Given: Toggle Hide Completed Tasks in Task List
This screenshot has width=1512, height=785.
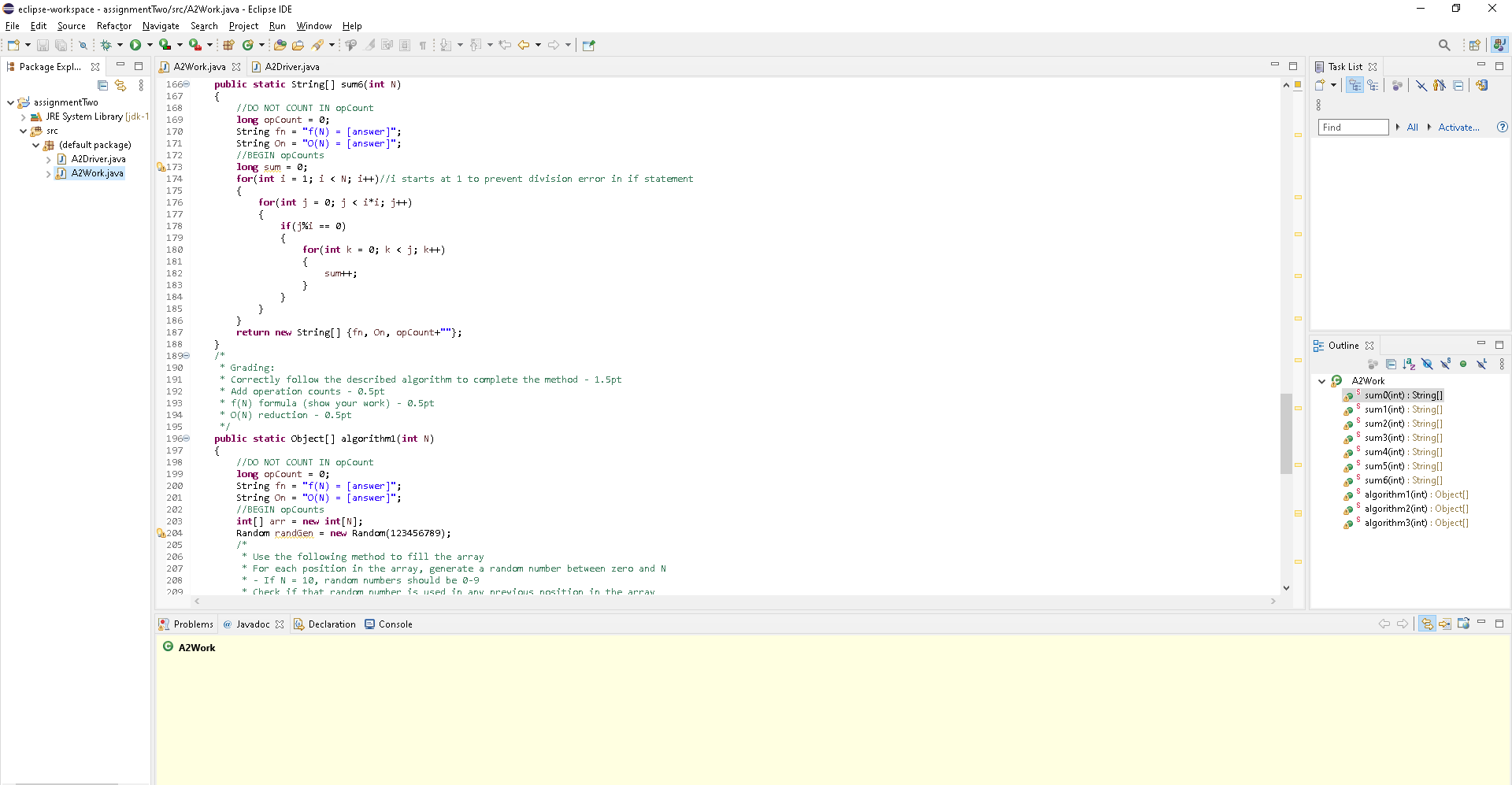Looking at the screenshot, I should [1421, 85].
